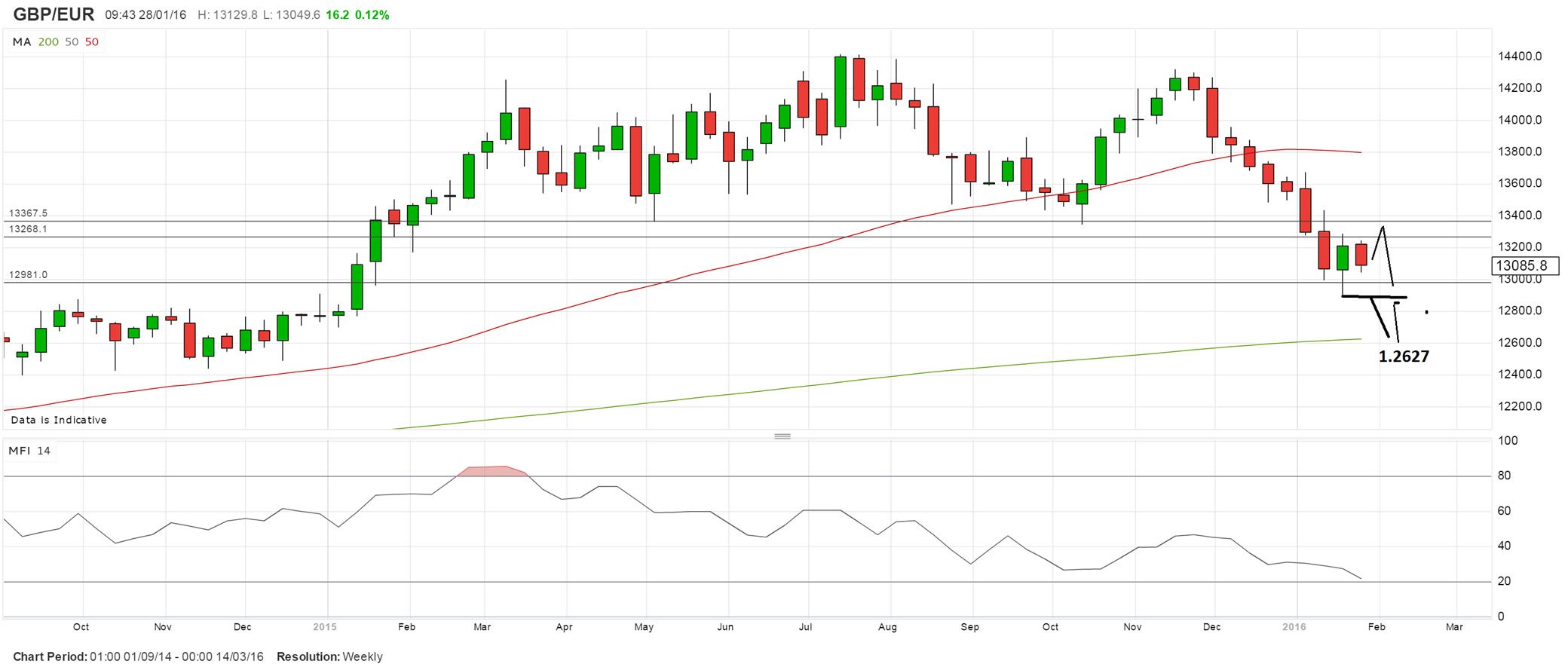Image resolution: width=1568 pixels, height=664 pixels.
Task: Click the green 200 moving average label
Action: pos(48,42)
